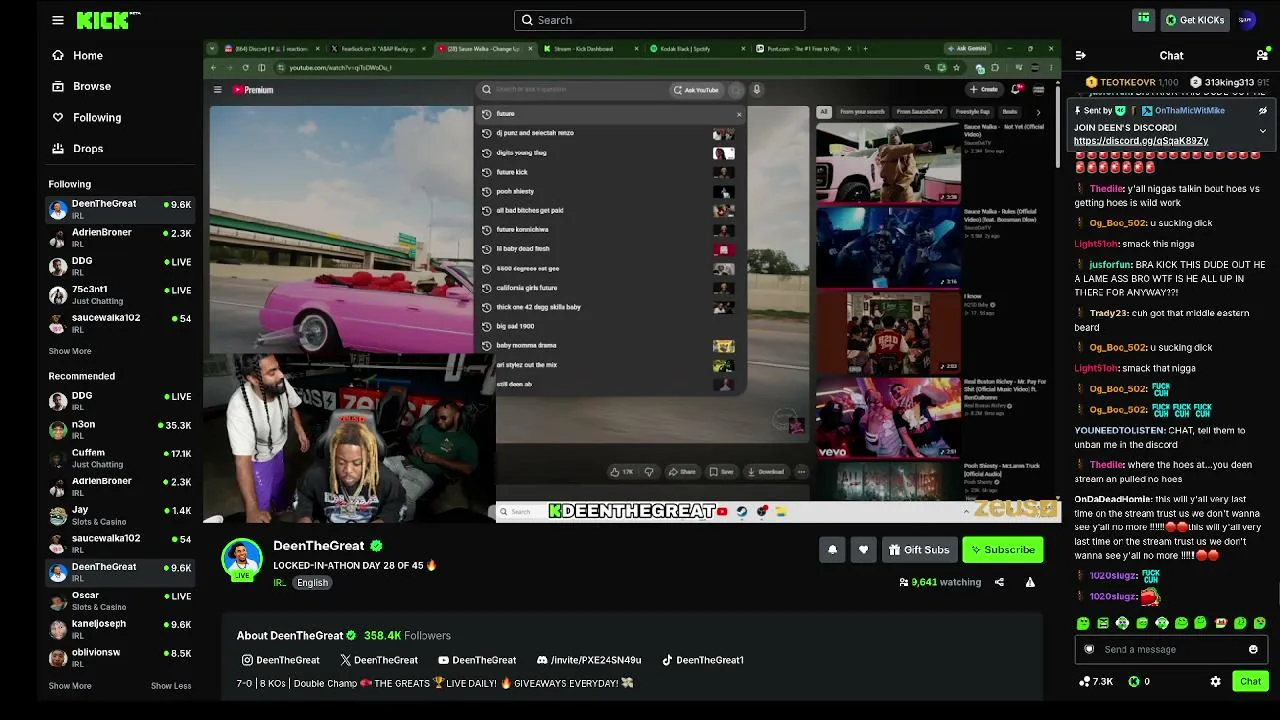Focus the Kick search box
1280x720 pixels.
coord(659,20)
